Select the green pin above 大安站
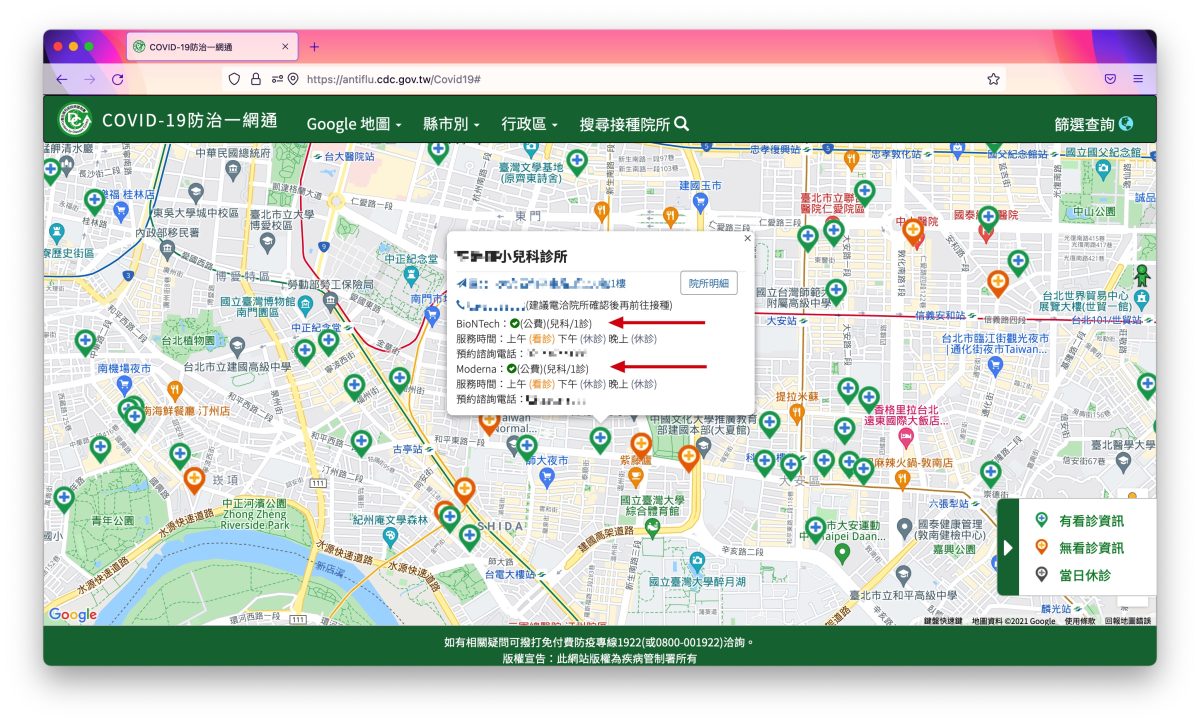The image size is (1200, 723). [x=837, y=291]
